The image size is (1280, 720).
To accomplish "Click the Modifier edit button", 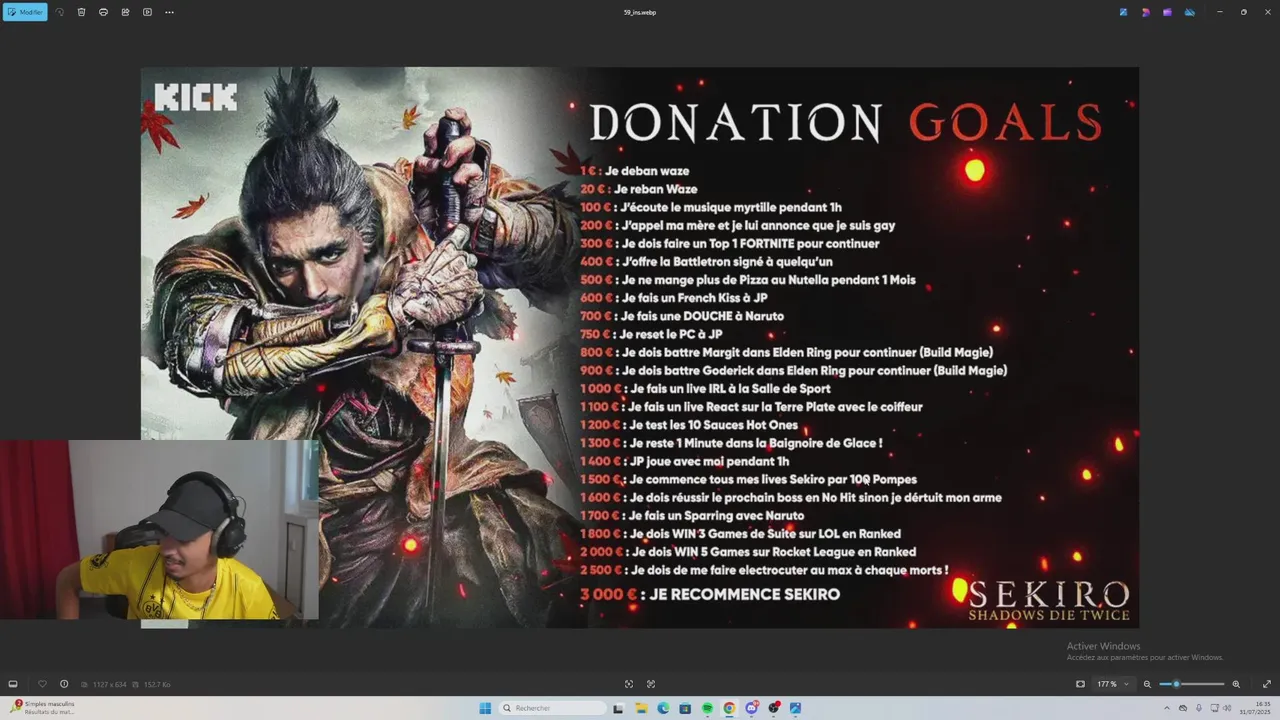I will pos(25,12).
